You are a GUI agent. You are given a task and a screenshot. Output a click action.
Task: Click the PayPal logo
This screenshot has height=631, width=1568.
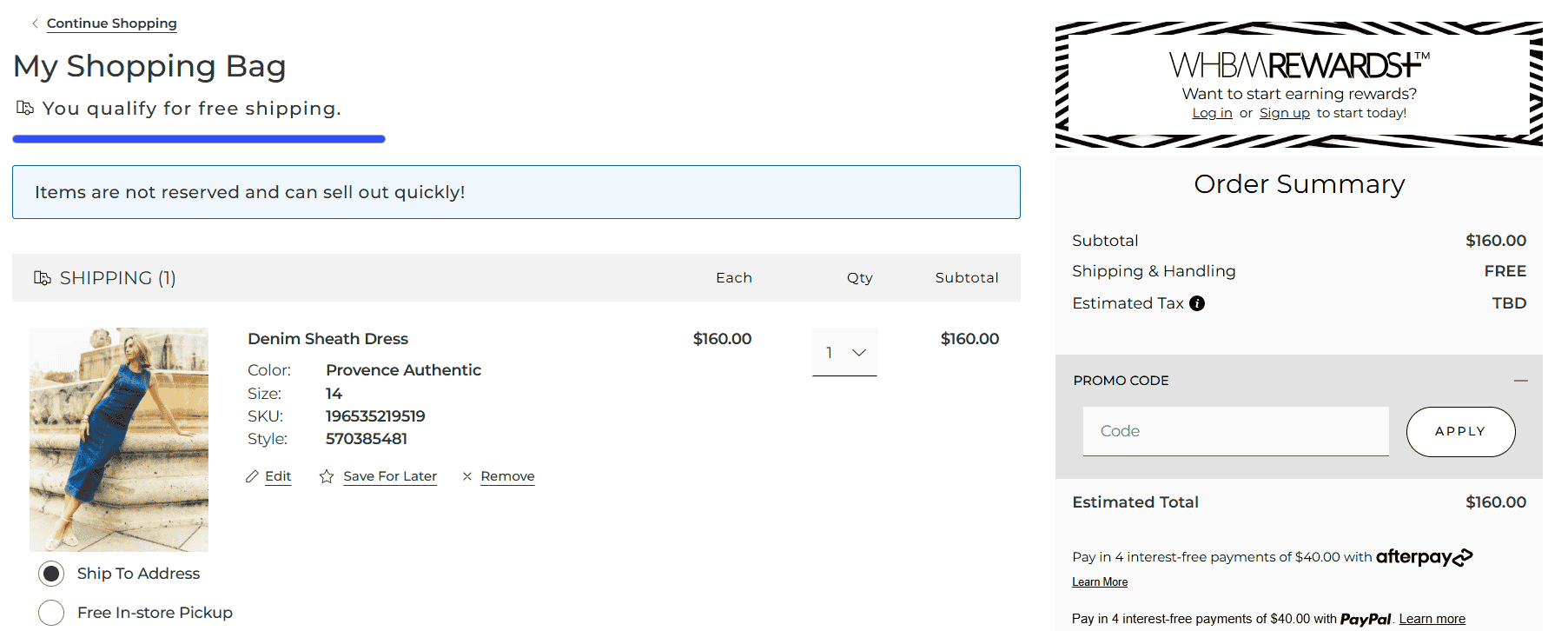click(1365, 619)
